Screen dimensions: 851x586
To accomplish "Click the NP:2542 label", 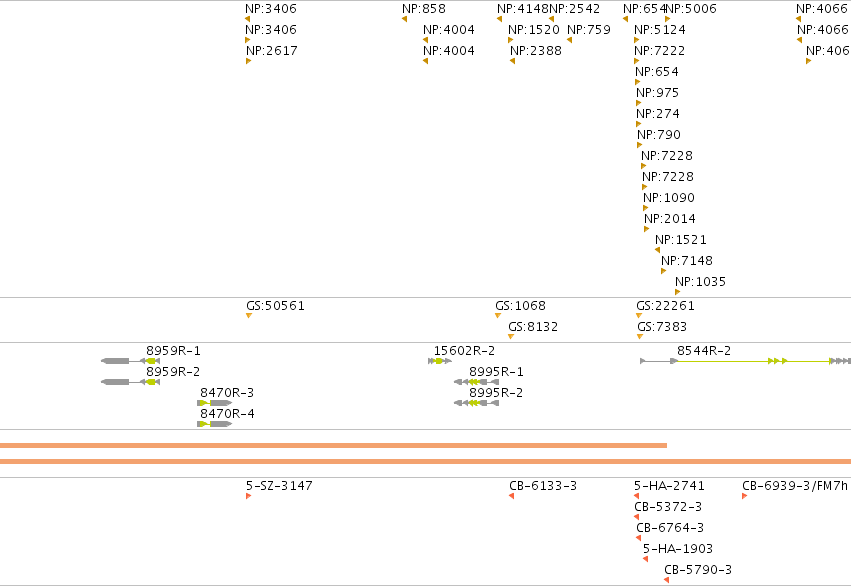I will coord(575,9).
